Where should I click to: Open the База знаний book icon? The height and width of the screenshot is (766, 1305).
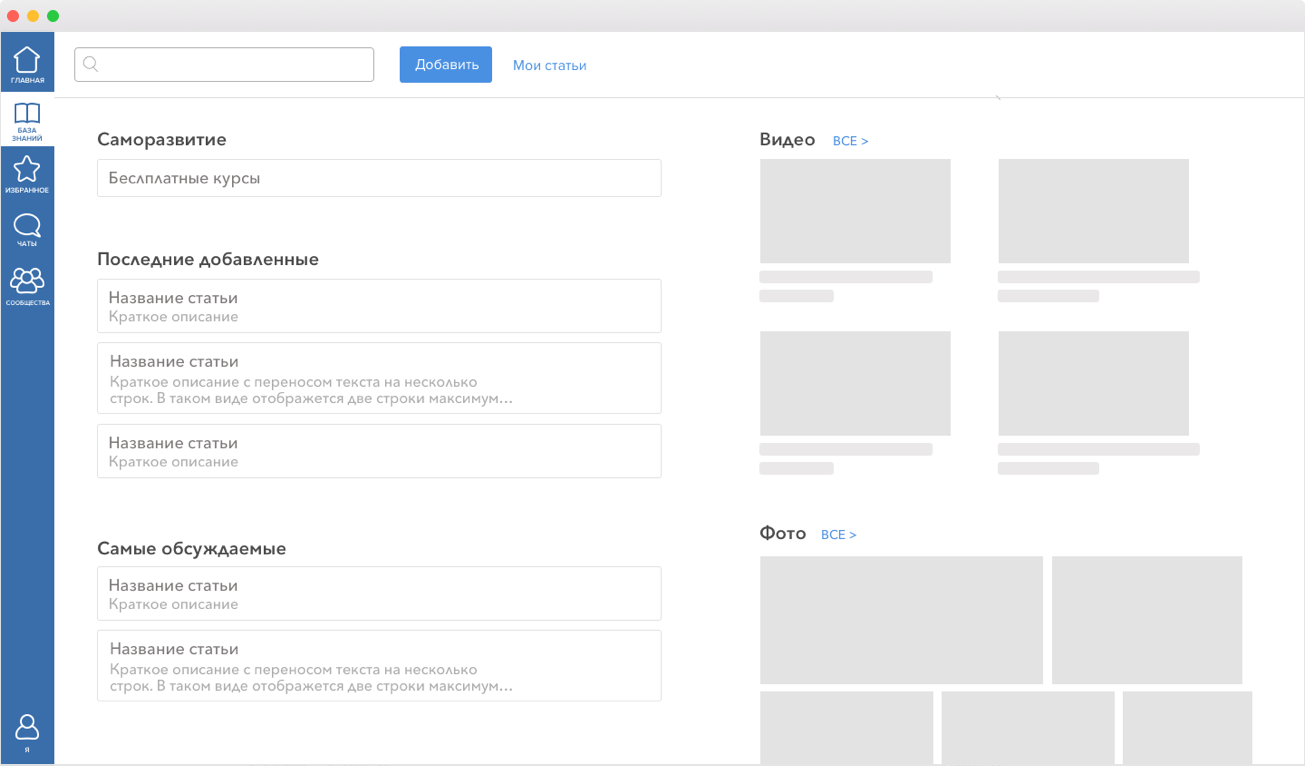(x=27, y=113)
